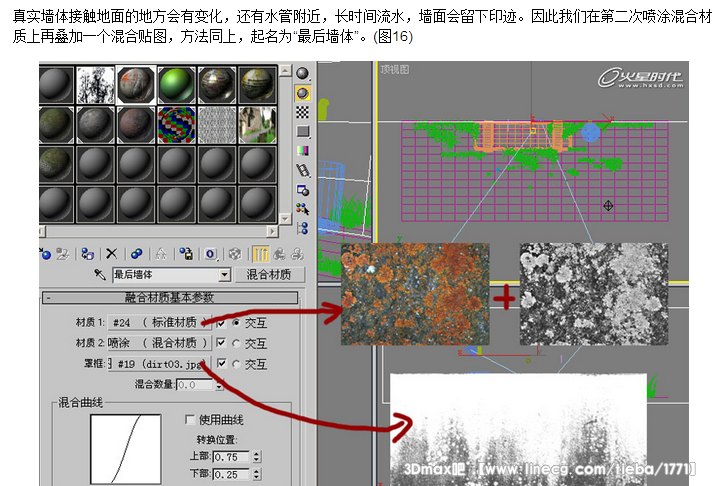
Task: Click the Put Material to Scene icon
Action: pos(63,254)
